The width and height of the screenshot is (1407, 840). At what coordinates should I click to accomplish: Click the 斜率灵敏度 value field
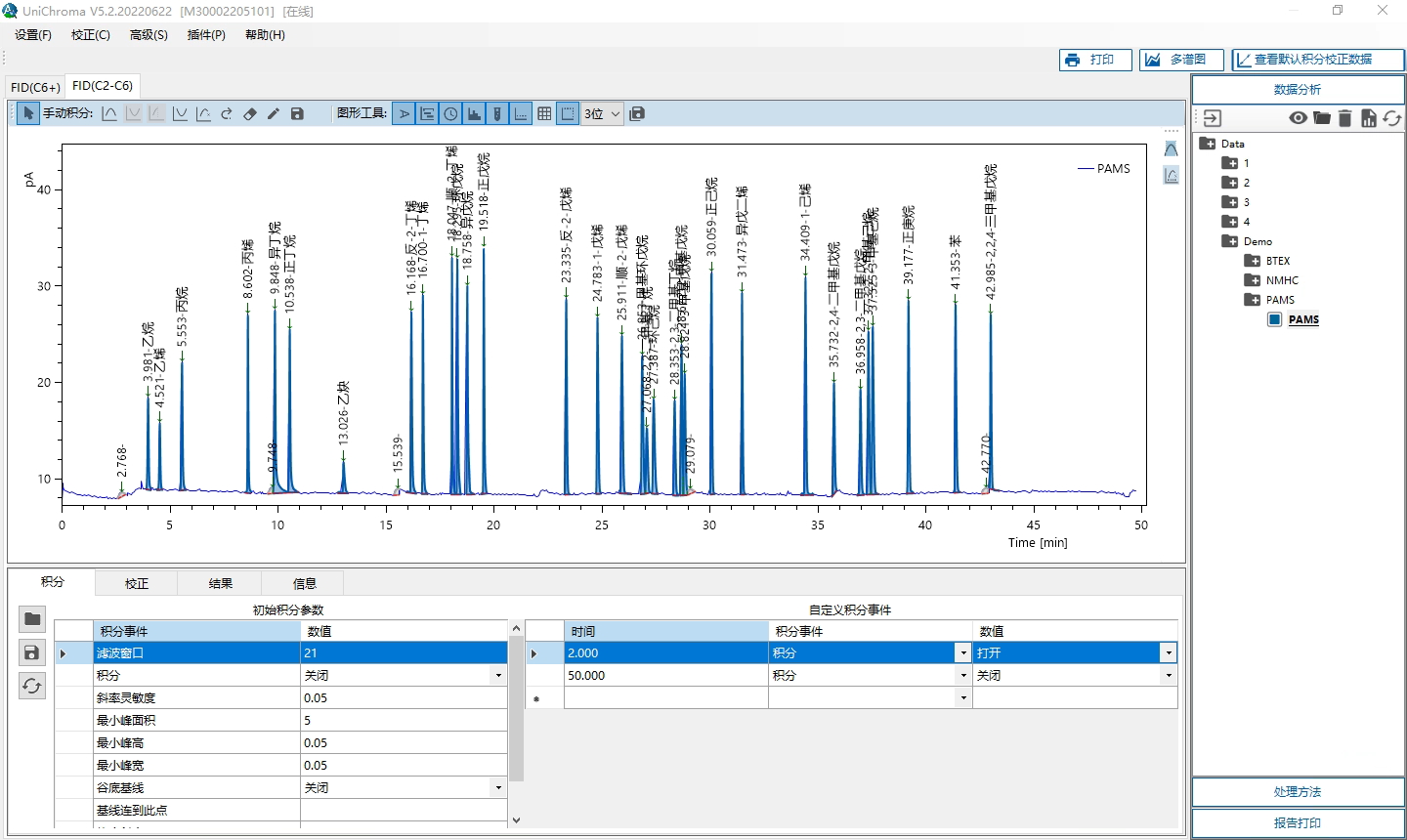pyautogui.click(x=404, y=698)
